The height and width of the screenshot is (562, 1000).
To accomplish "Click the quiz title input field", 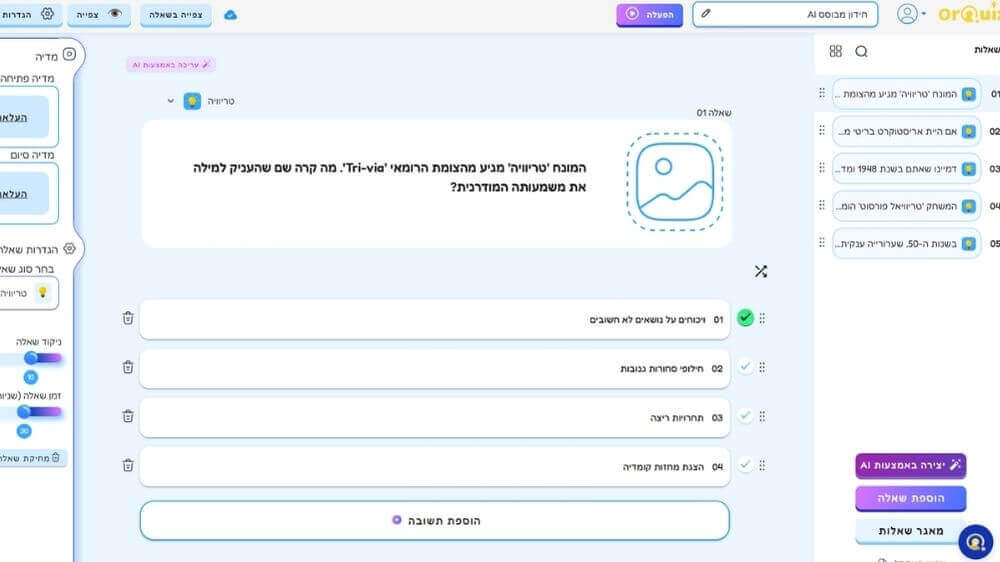I will pos(785,14).
